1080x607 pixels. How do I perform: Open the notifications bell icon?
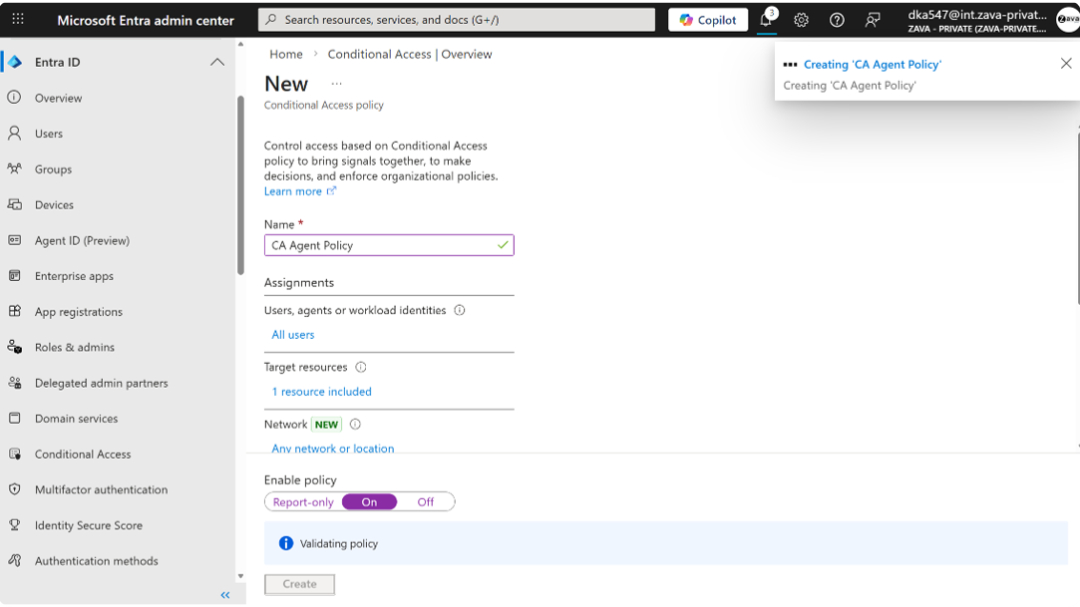pos(766,19)
